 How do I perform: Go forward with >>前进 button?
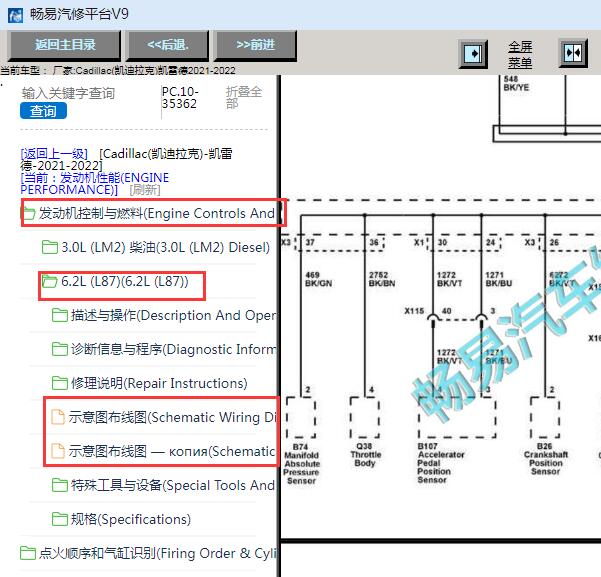pos(255,45)
